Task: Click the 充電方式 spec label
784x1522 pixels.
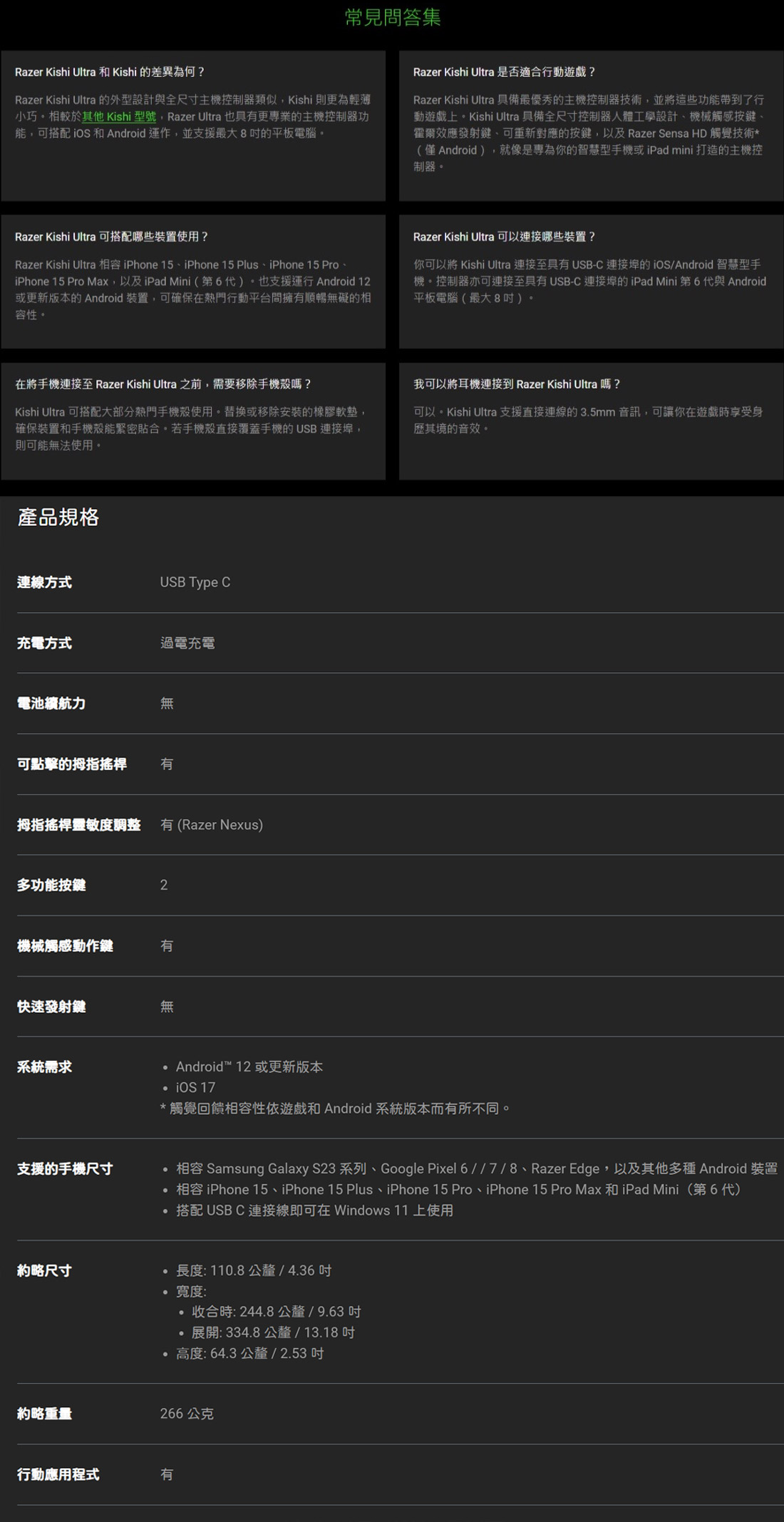Action: pyautogui.click(x=44, y=643)
